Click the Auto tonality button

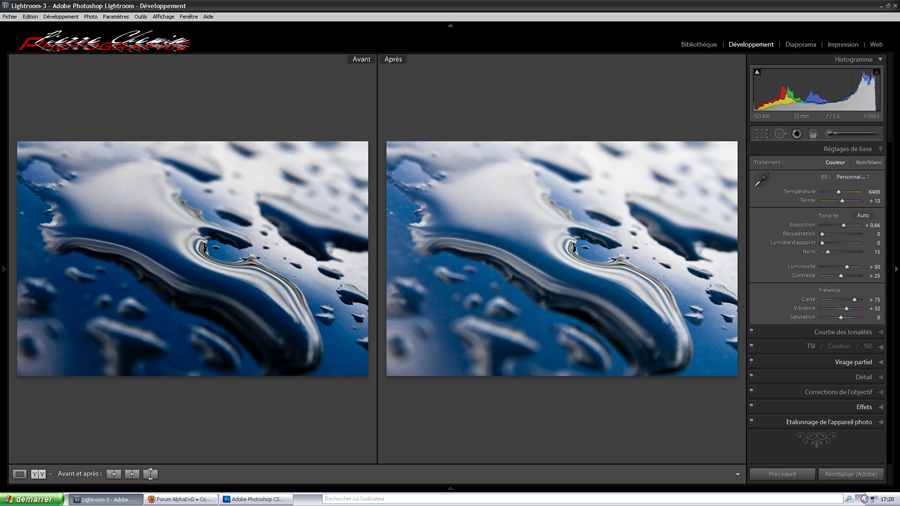863,215
